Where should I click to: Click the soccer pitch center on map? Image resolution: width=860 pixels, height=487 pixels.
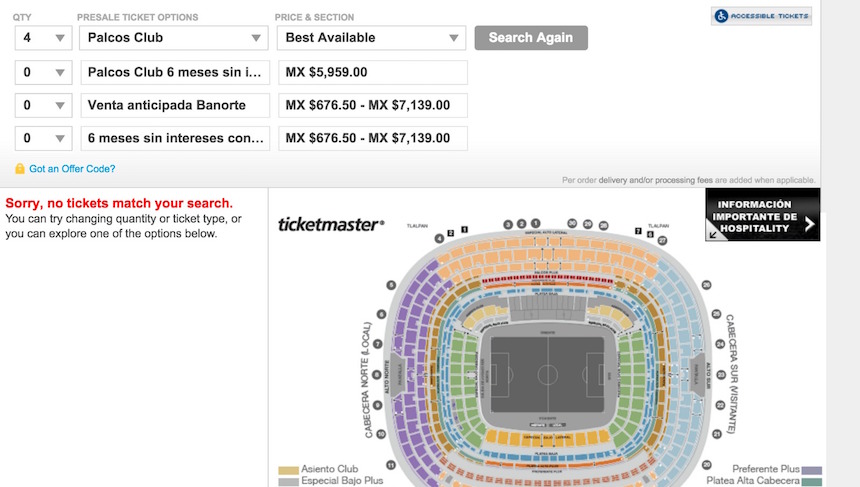point(547,375)
